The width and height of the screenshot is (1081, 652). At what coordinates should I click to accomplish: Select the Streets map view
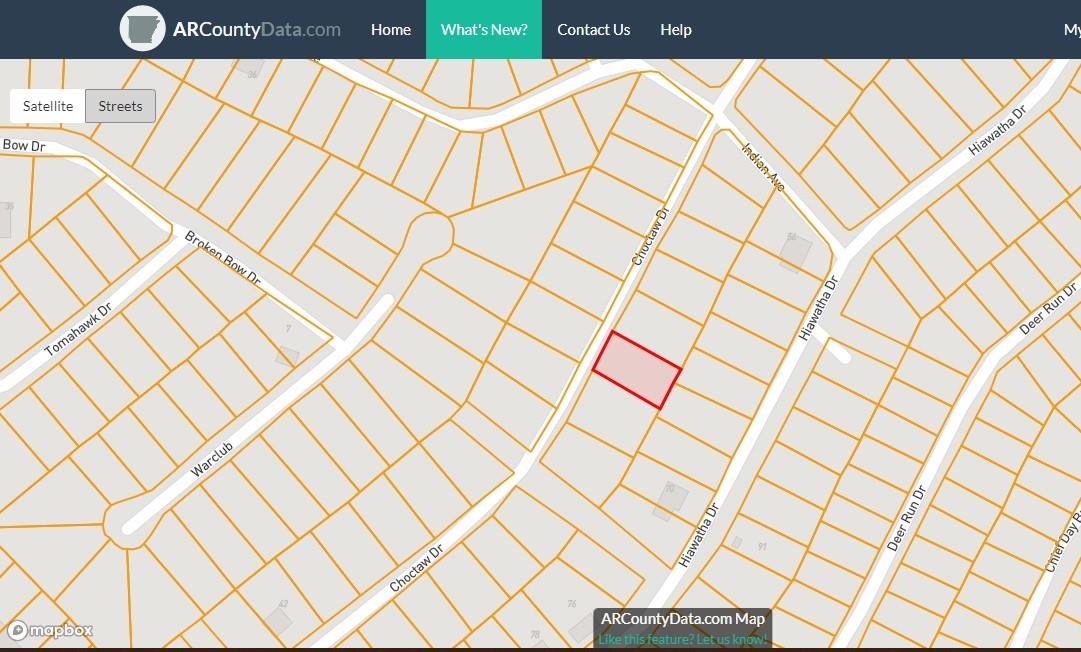point(120,106)
